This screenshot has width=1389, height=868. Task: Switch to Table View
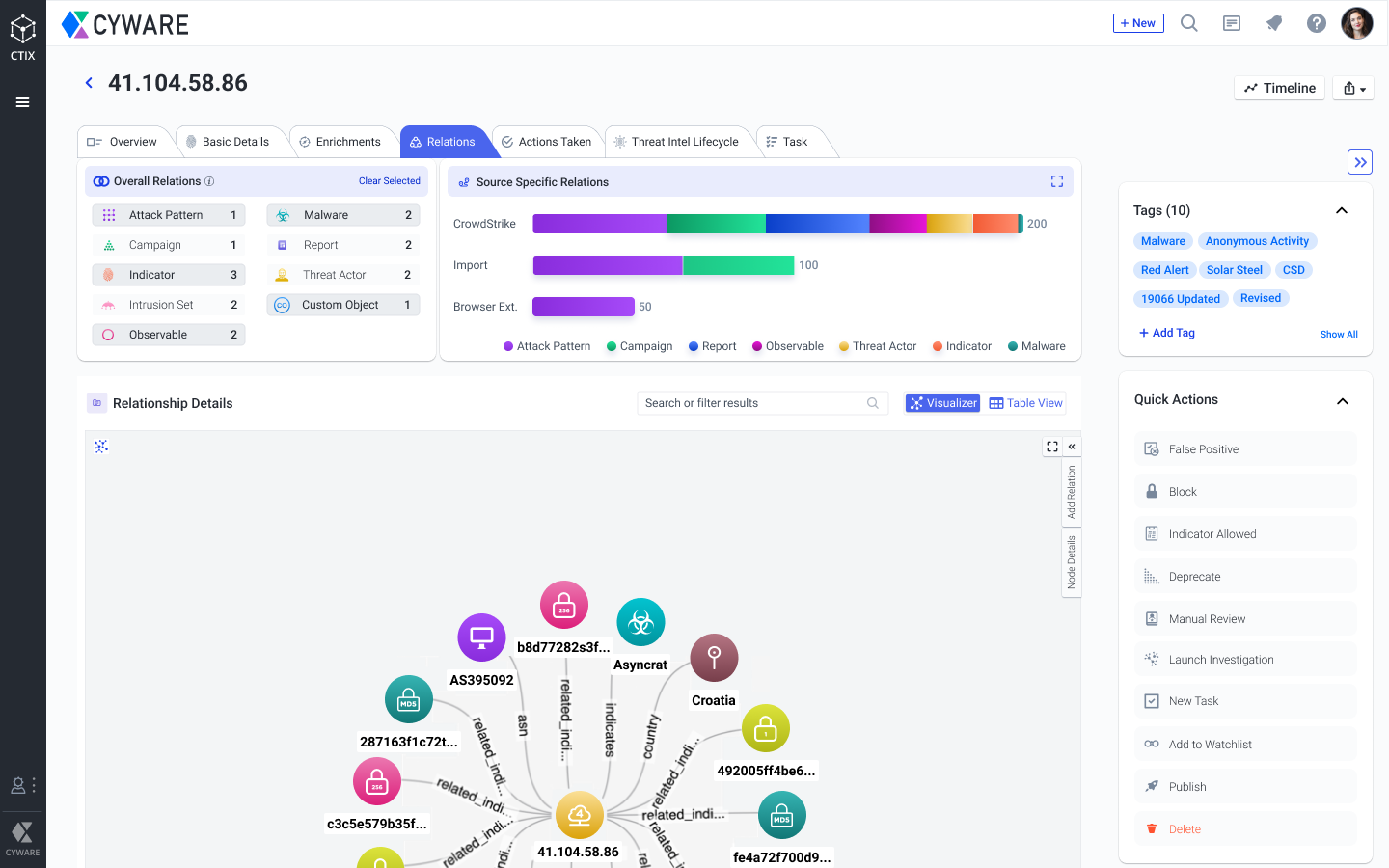[x=1025, y=403]
